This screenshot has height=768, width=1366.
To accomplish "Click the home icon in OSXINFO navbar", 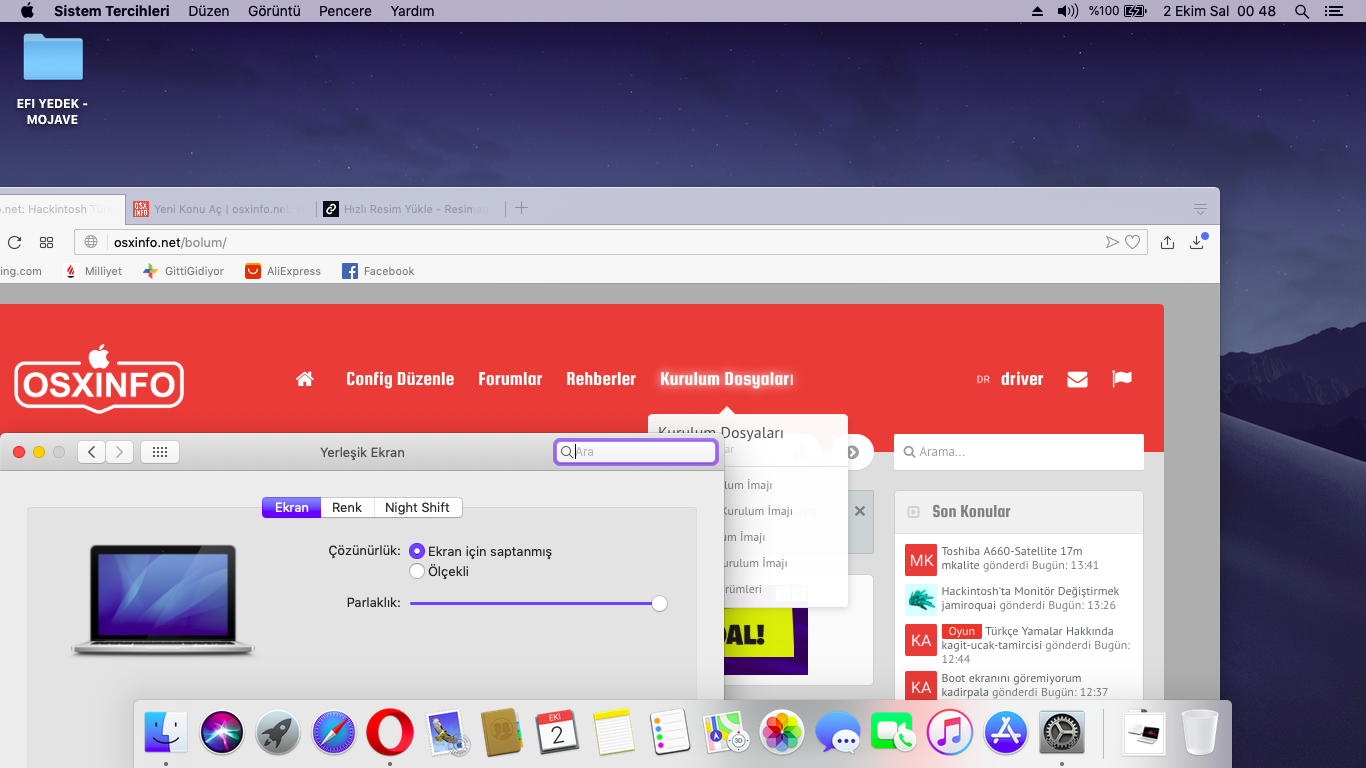I will [305, 379].
